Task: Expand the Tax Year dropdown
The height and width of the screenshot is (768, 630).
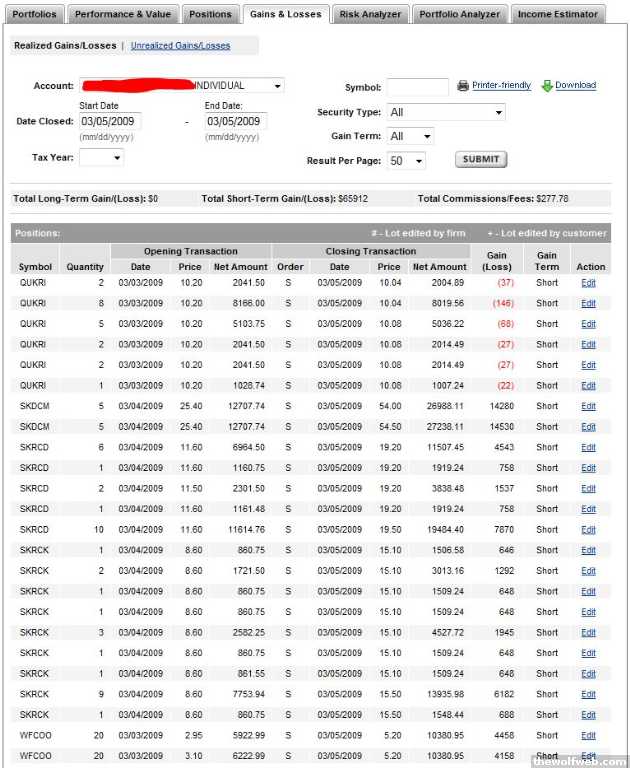Action: pyautogui.click(x=116, y=157)
